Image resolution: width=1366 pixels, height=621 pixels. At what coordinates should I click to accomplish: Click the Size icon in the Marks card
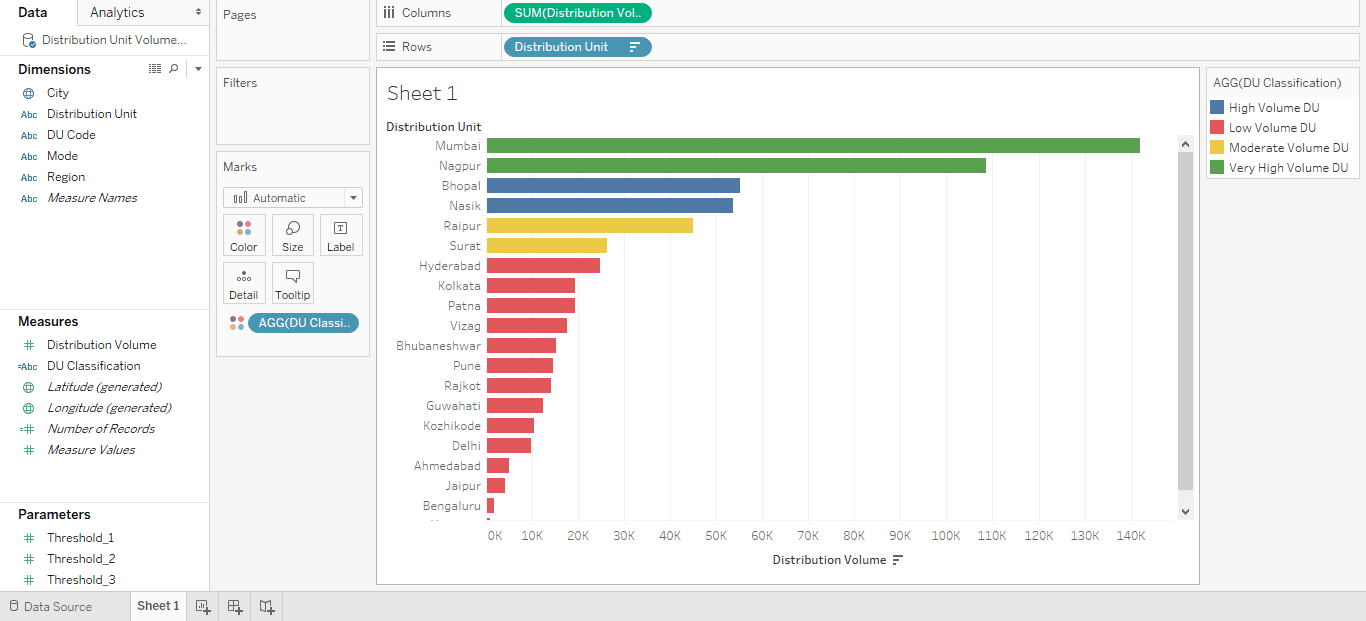tap(292, 234)
